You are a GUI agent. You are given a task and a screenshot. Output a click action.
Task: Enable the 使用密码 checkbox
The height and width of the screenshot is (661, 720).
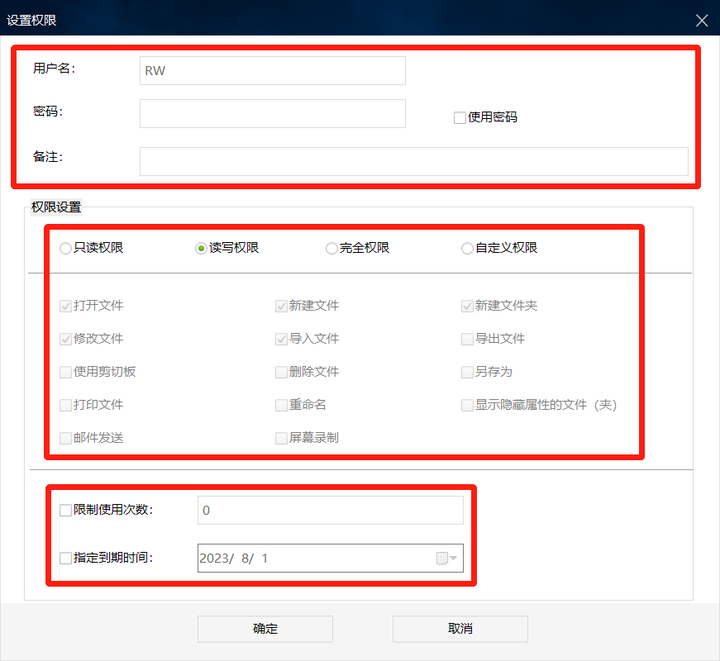[x=460, y=118]
